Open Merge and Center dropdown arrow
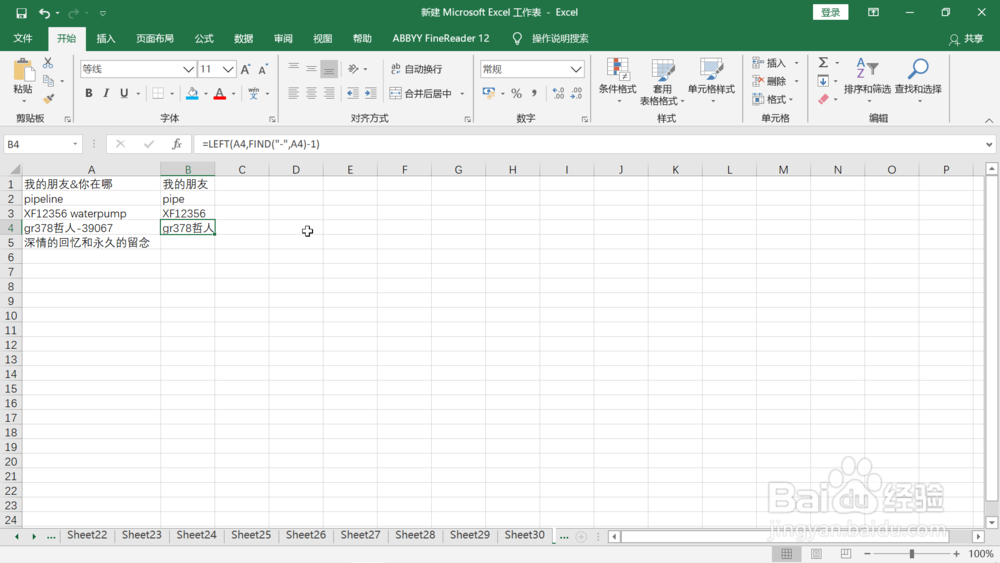Viewport: 1000px width, 563px height. (x=462, y=94)
